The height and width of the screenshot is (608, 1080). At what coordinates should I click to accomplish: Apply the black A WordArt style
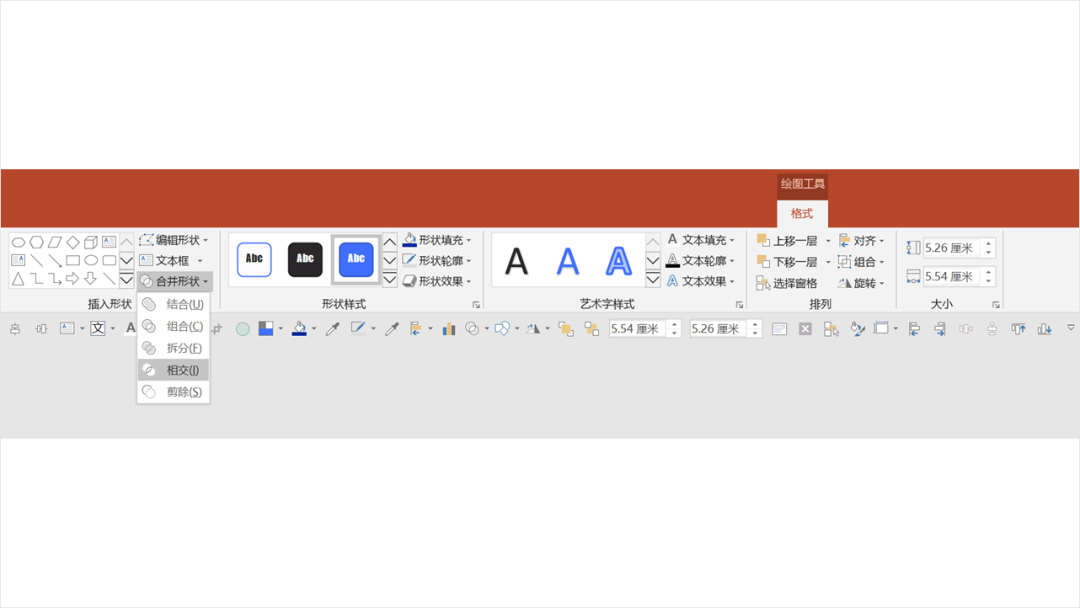[517, 262]
